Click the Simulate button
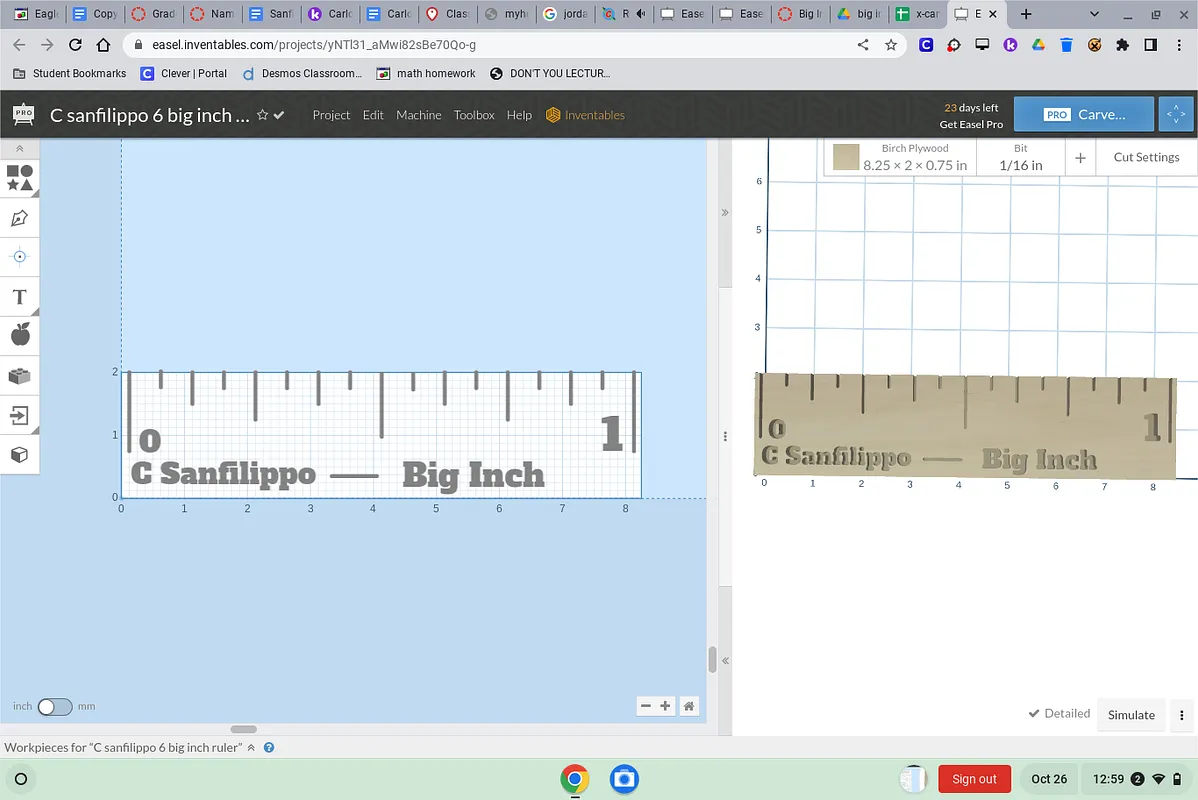 pos(1131,715)
